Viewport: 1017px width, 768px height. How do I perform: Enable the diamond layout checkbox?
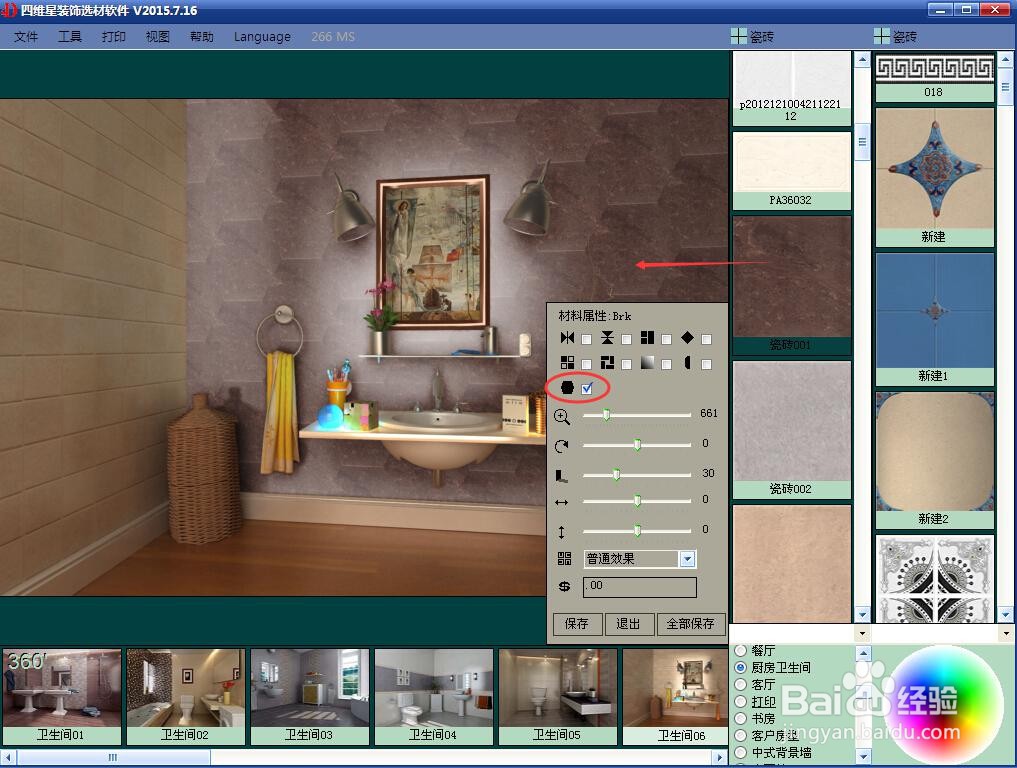[x=706, y=339]
